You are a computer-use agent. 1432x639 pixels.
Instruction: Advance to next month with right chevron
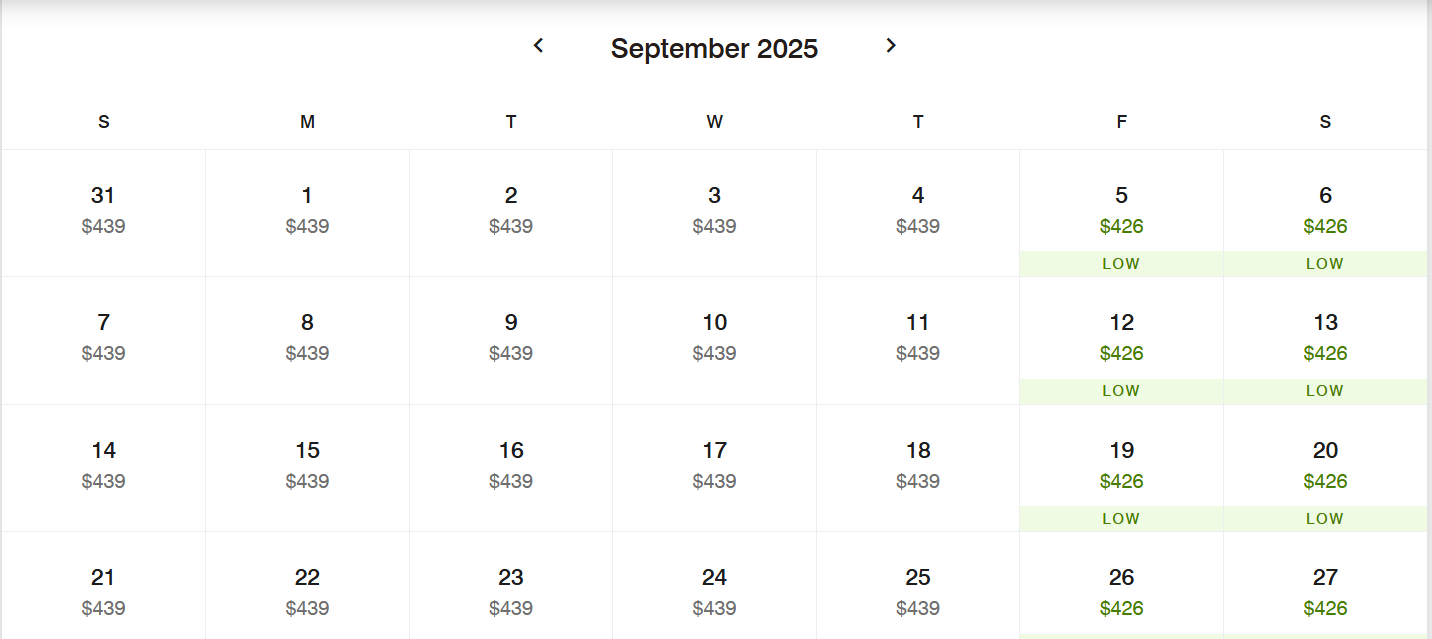pos(891,46)
